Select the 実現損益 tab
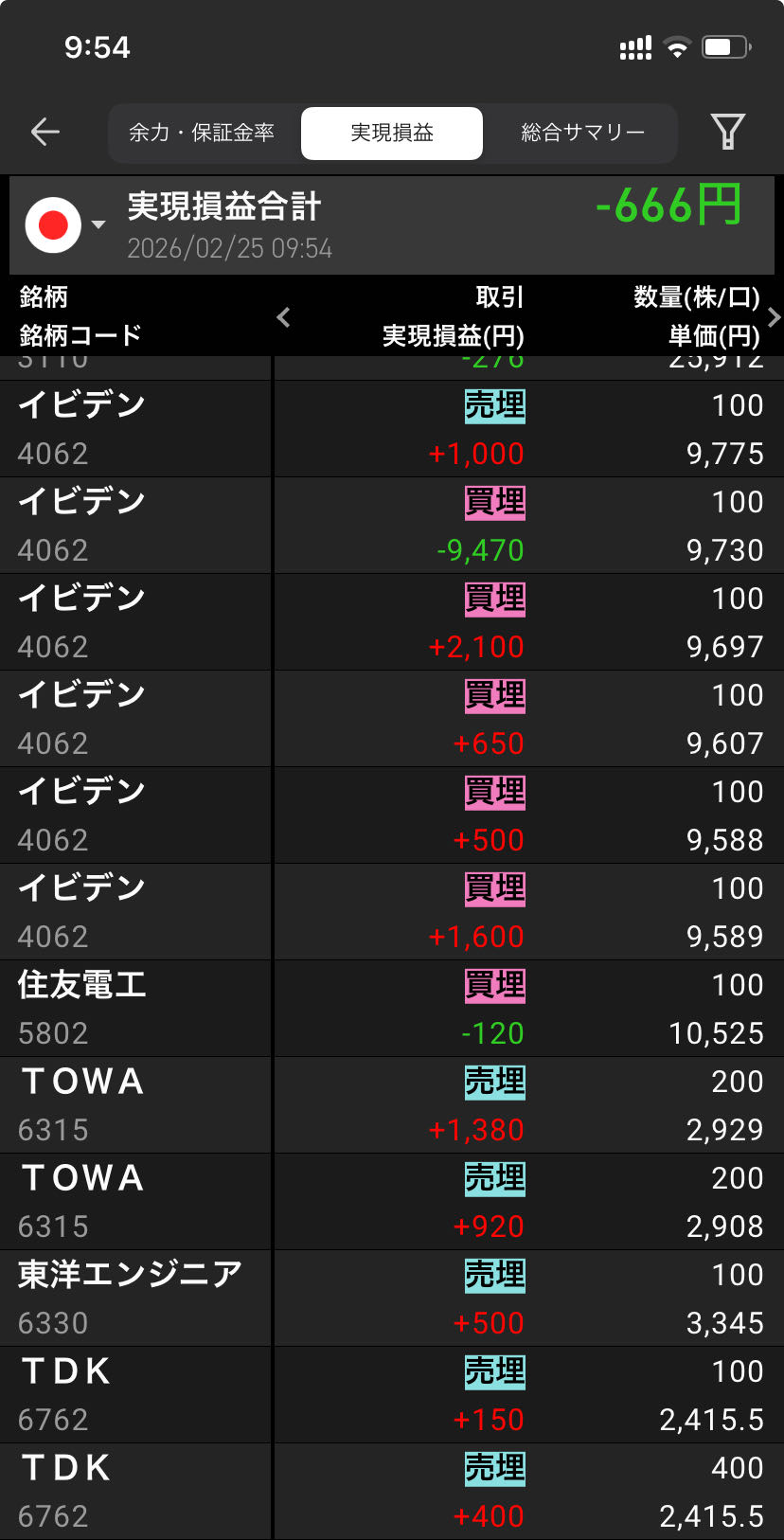Viewport: 784px width, 1540px height. point(392,133)
